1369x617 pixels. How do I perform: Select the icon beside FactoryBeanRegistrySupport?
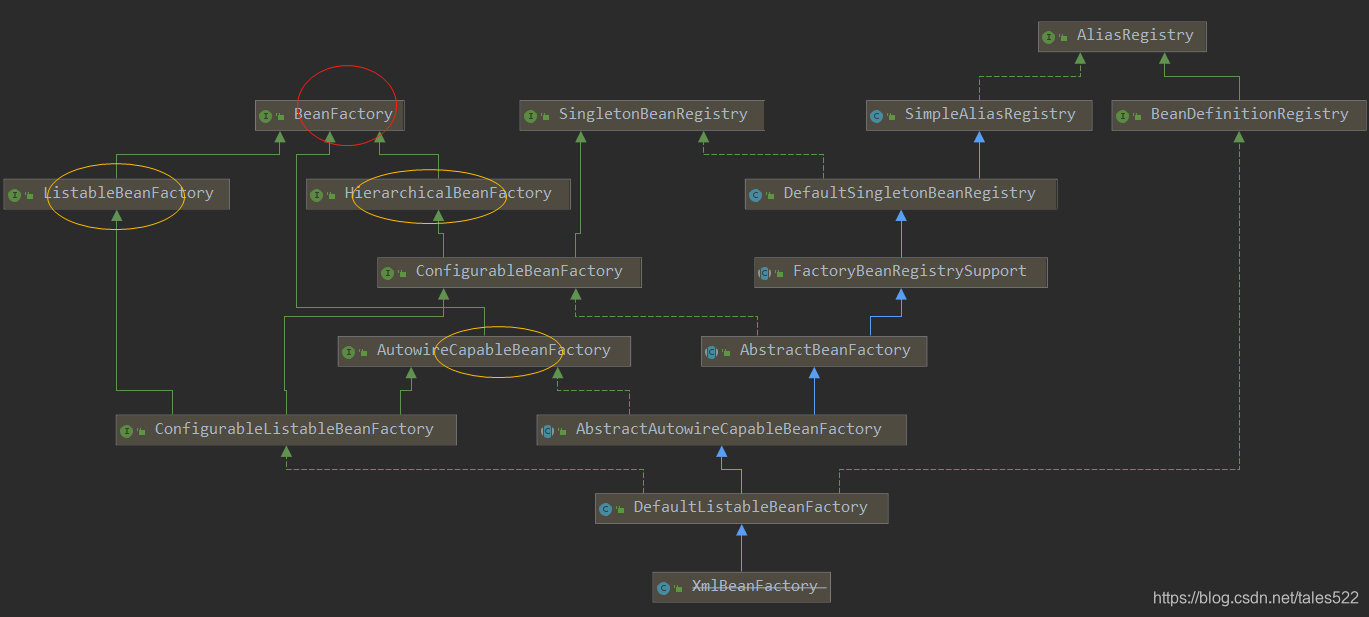click(x=764, y=271)
